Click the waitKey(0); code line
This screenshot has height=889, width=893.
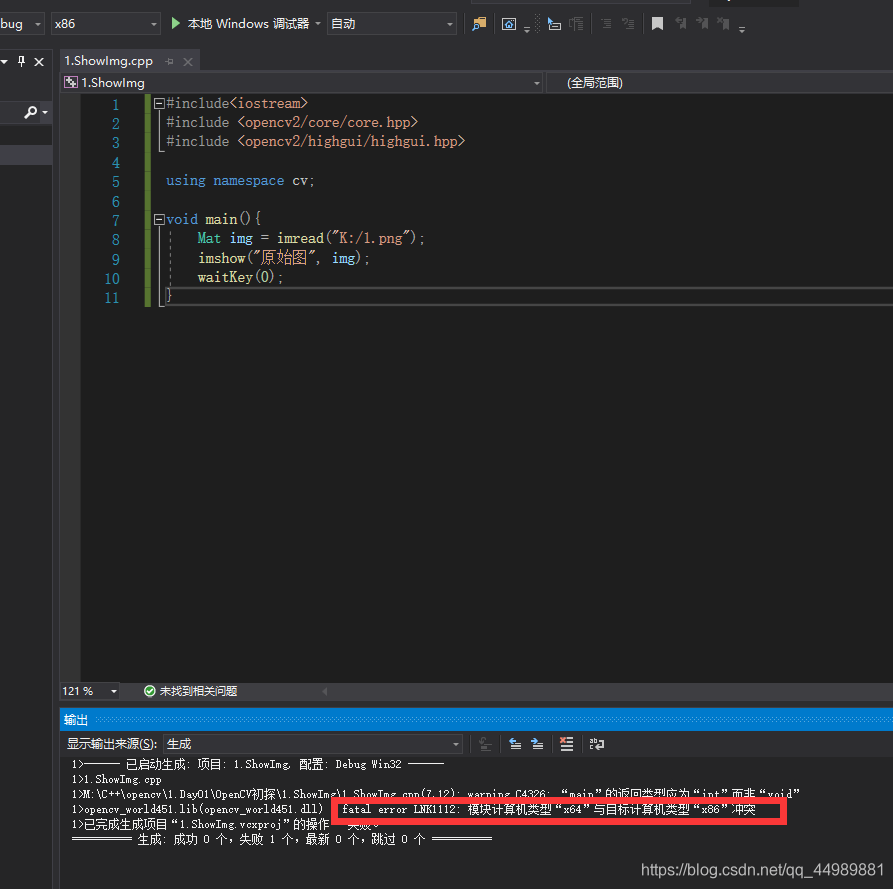tap(240, 277)
